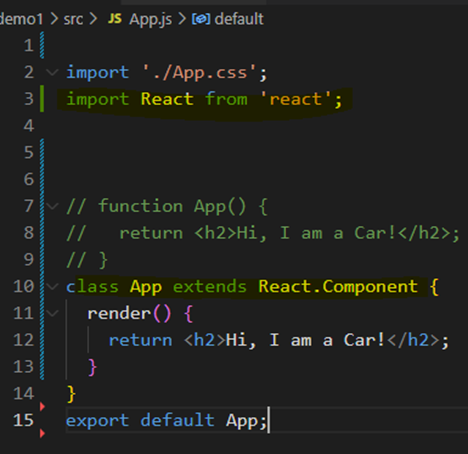The image size is (468, 454).
Task: Click the 'export' keyword on line 15
Action: tap(97, 421)
